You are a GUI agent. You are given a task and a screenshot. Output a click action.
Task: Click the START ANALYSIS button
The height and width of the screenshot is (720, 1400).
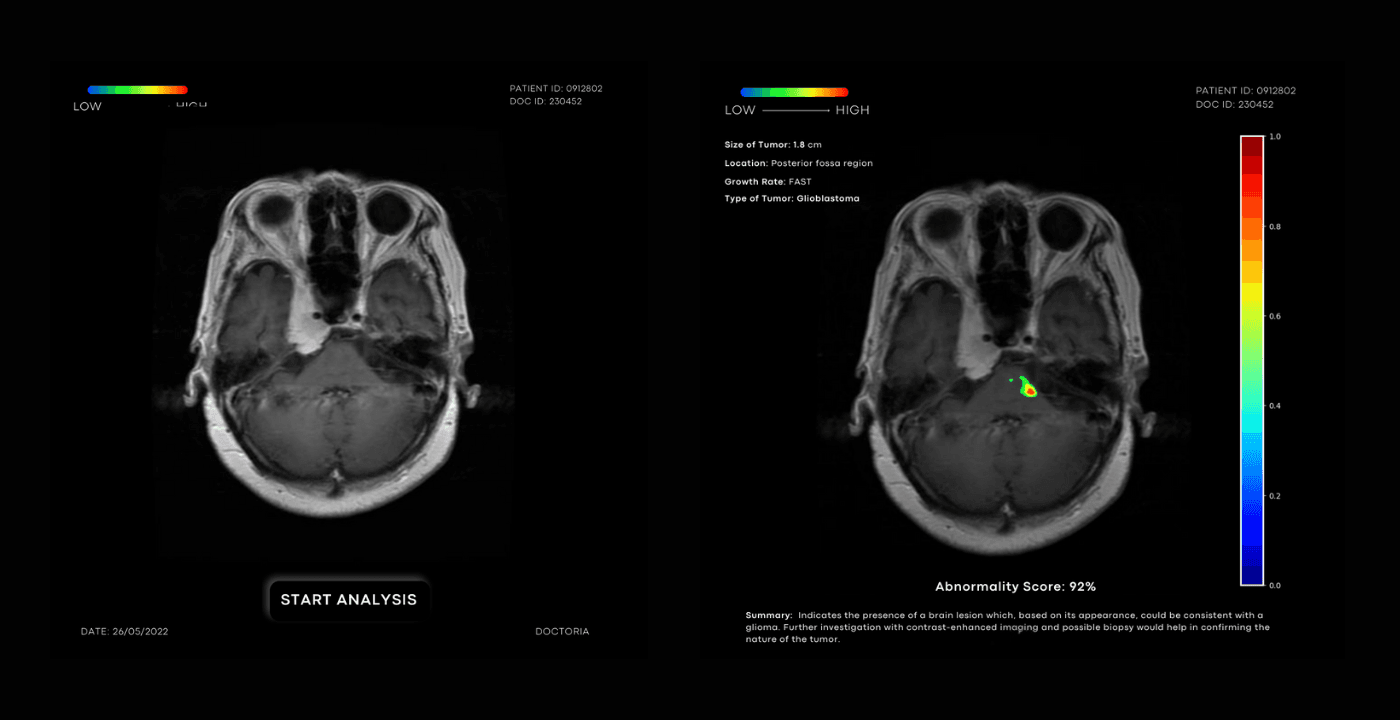coord(348,600)
